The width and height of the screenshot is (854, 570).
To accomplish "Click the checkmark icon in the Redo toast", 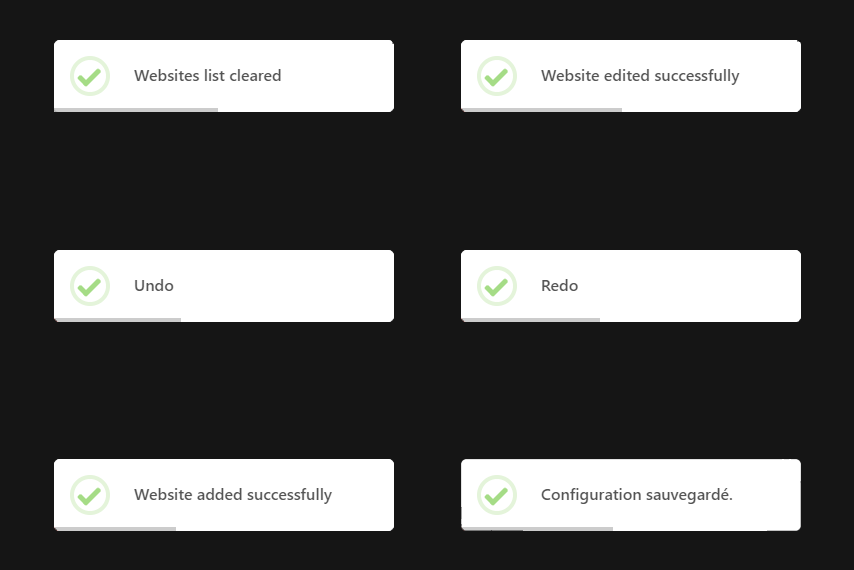I will tap(497, 286).
